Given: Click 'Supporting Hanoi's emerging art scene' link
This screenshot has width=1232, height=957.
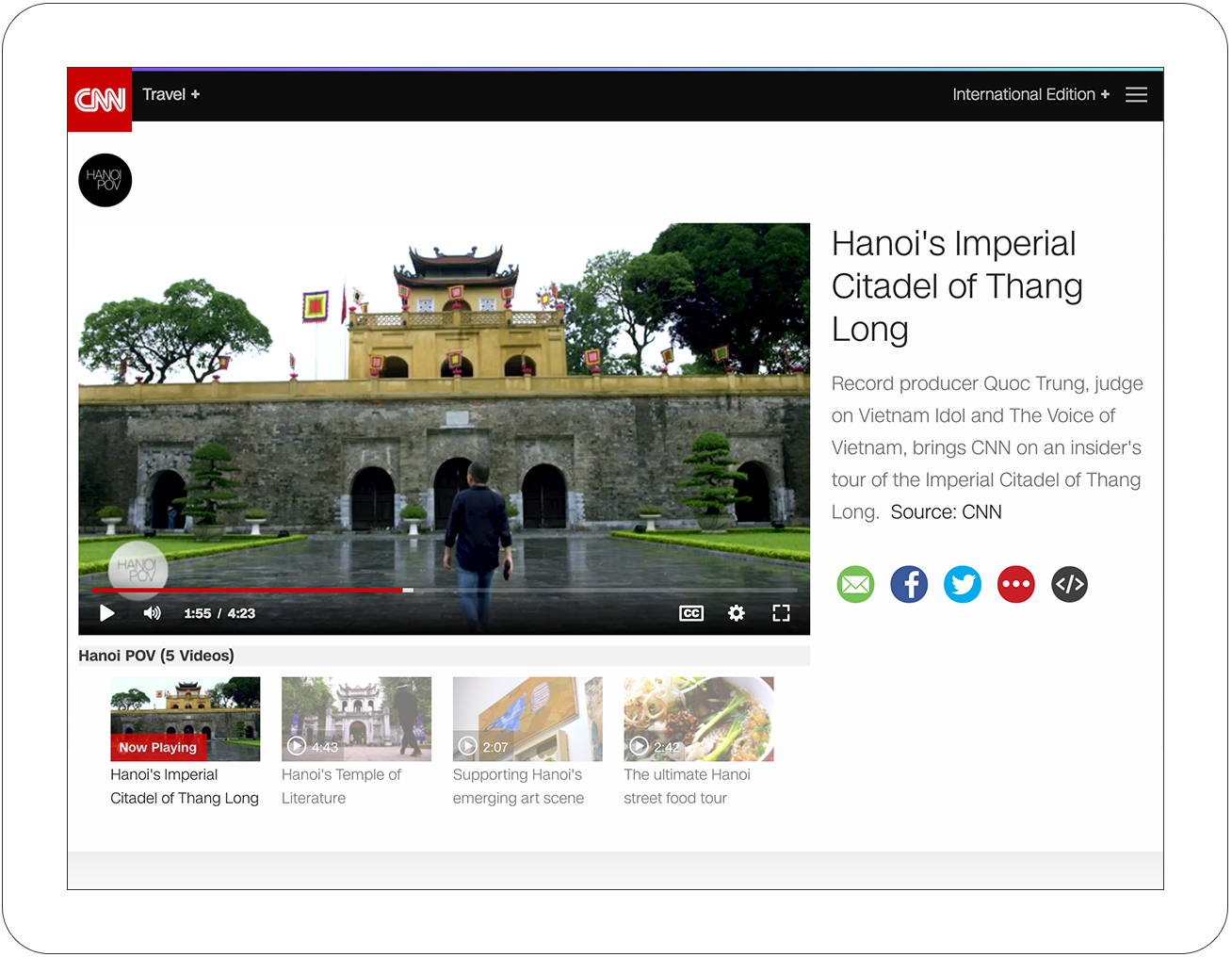Looking at the screenshot, I should (x=518, y=787).
